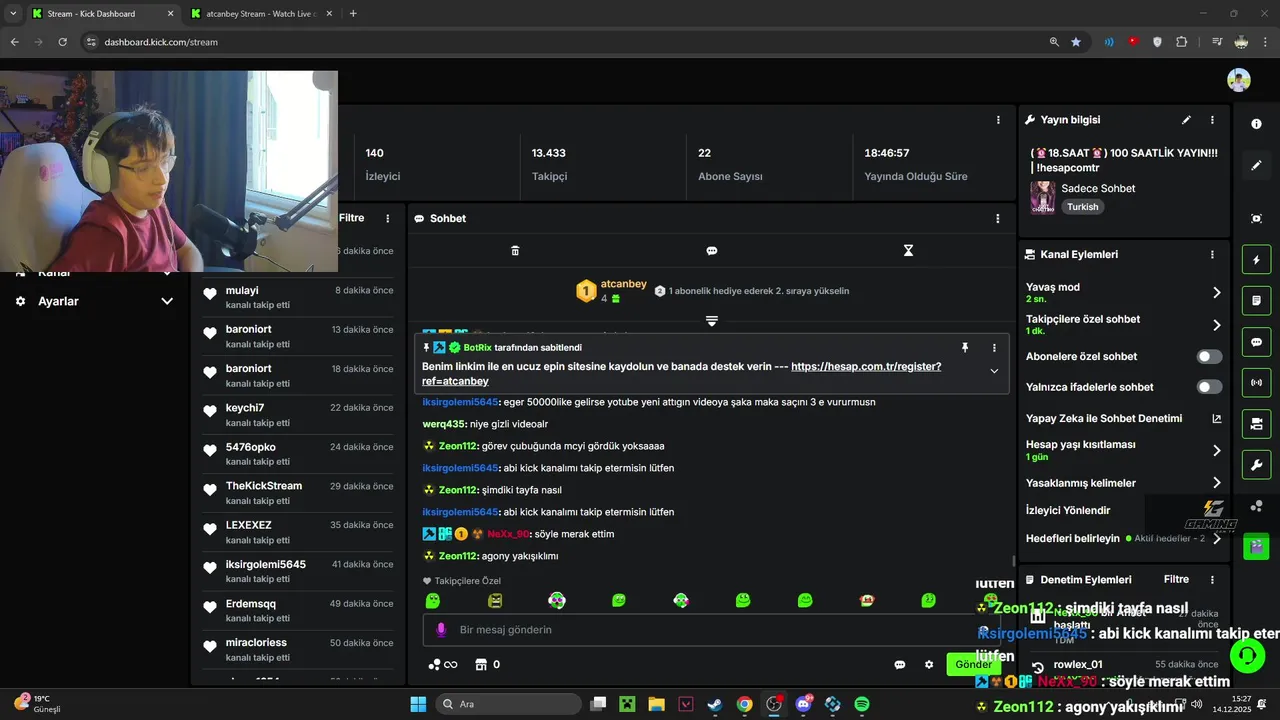Open the user profile avatar at top right
The height and width of the screenshot is (720, 1280).
pos(1239,80)
